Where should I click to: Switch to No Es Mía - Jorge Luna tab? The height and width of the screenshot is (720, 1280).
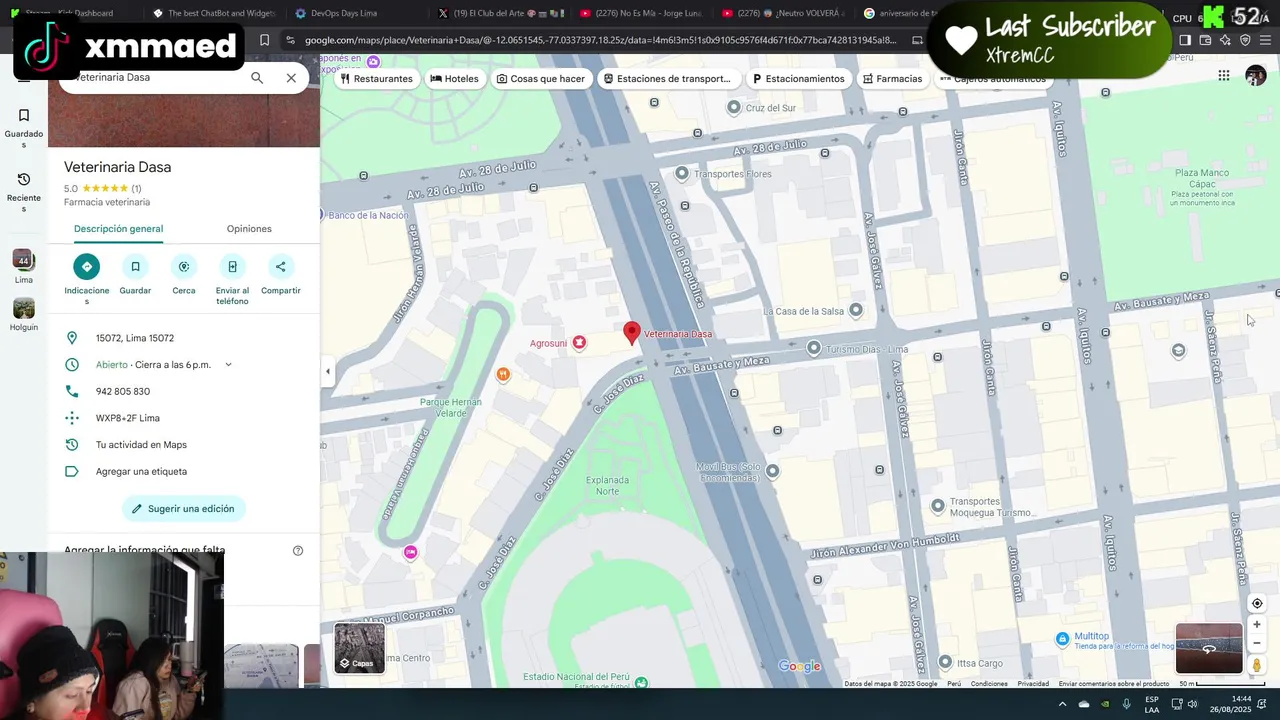tap(640, 14)
